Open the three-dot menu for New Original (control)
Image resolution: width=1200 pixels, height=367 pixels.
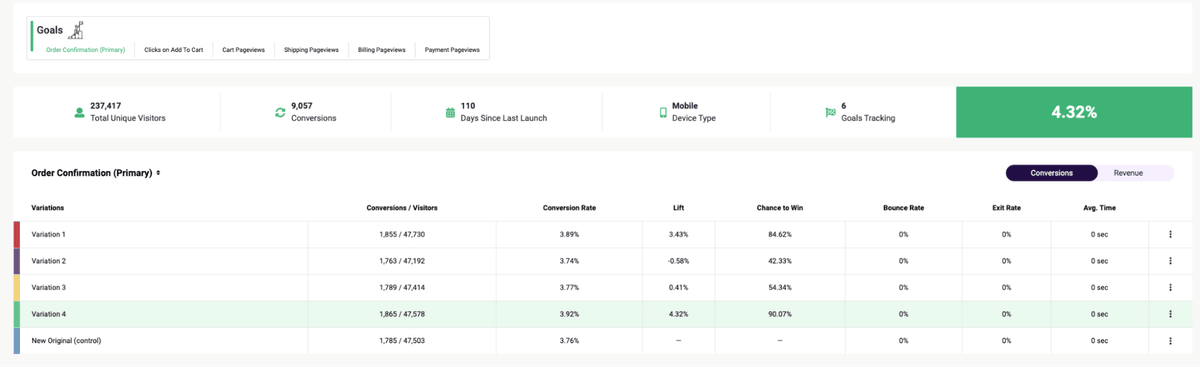[x=1170, y=341]
